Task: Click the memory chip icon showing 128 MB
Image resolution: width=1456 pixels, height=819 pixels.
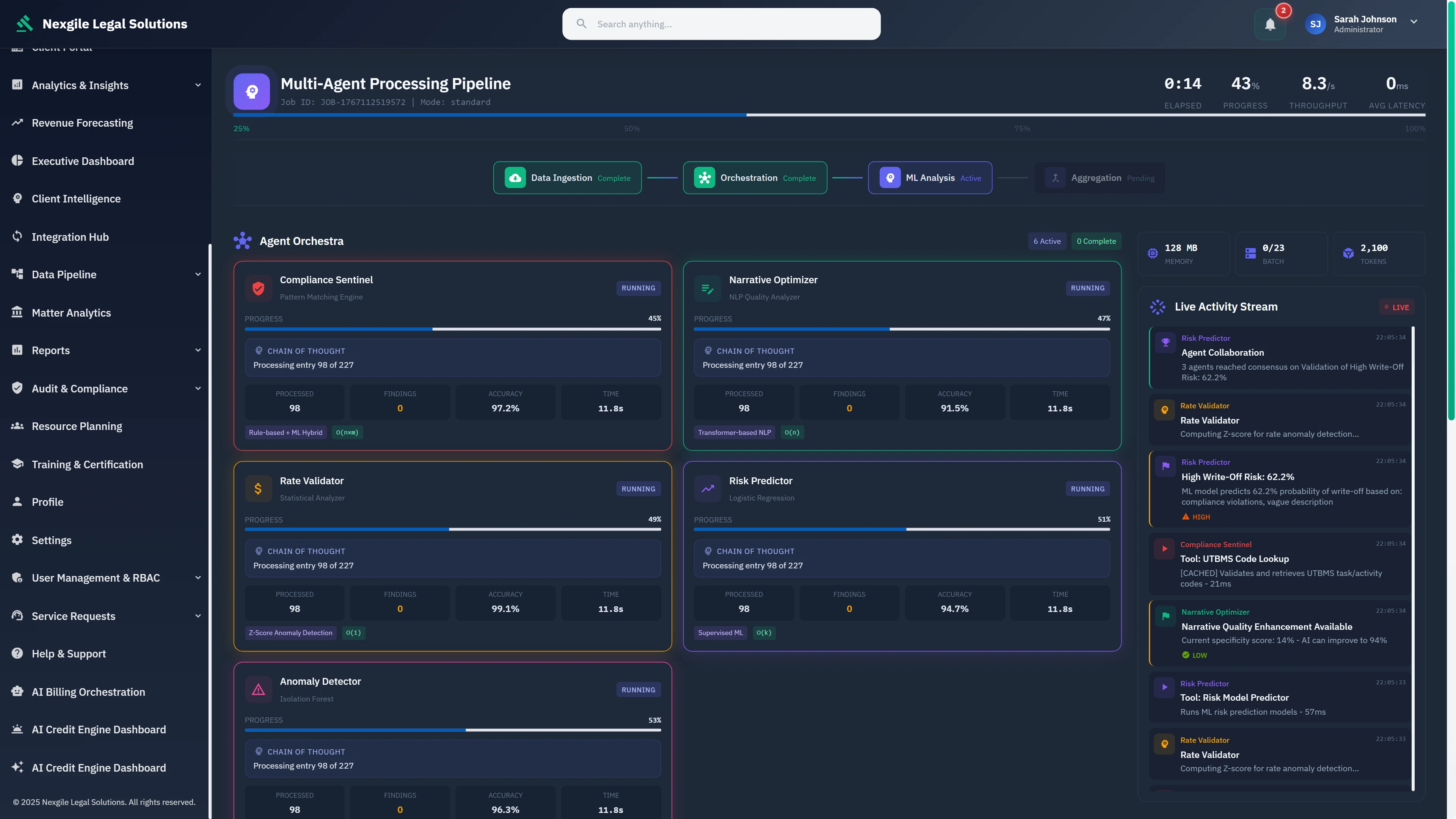Action: click(x=1153, y=253)
